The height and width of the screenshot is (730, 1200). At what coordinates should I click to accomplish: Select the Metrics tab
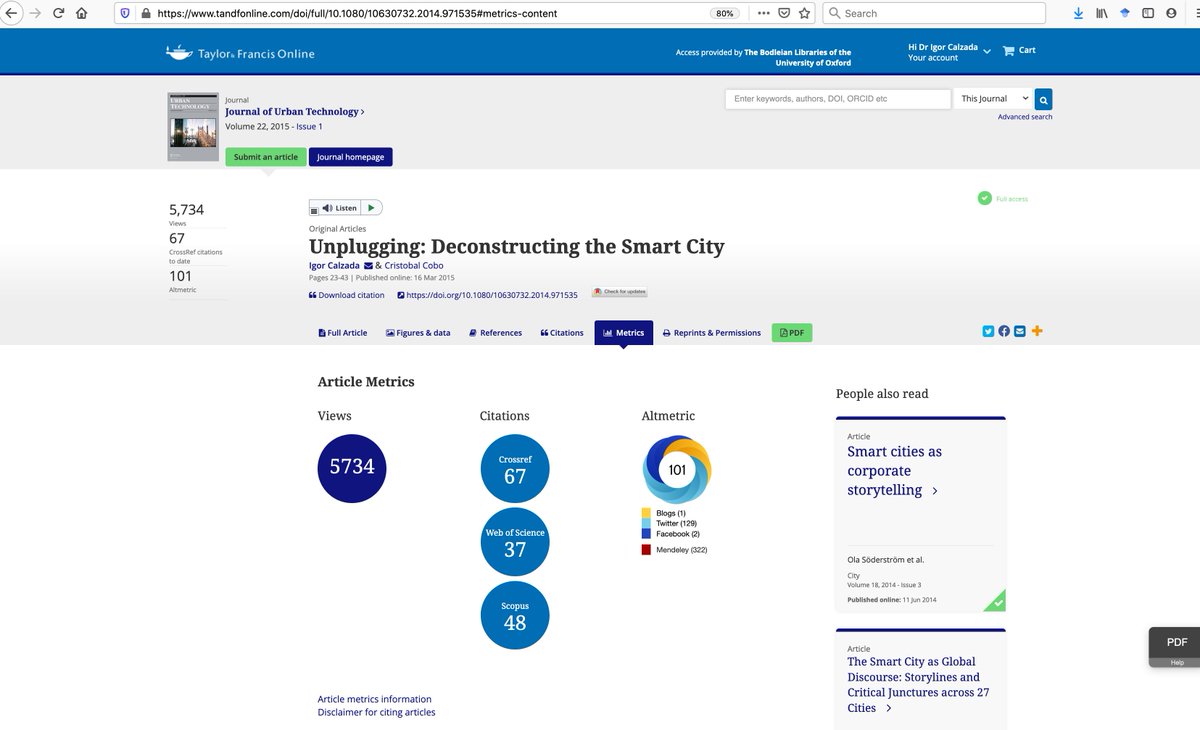(x=623, y=333)
